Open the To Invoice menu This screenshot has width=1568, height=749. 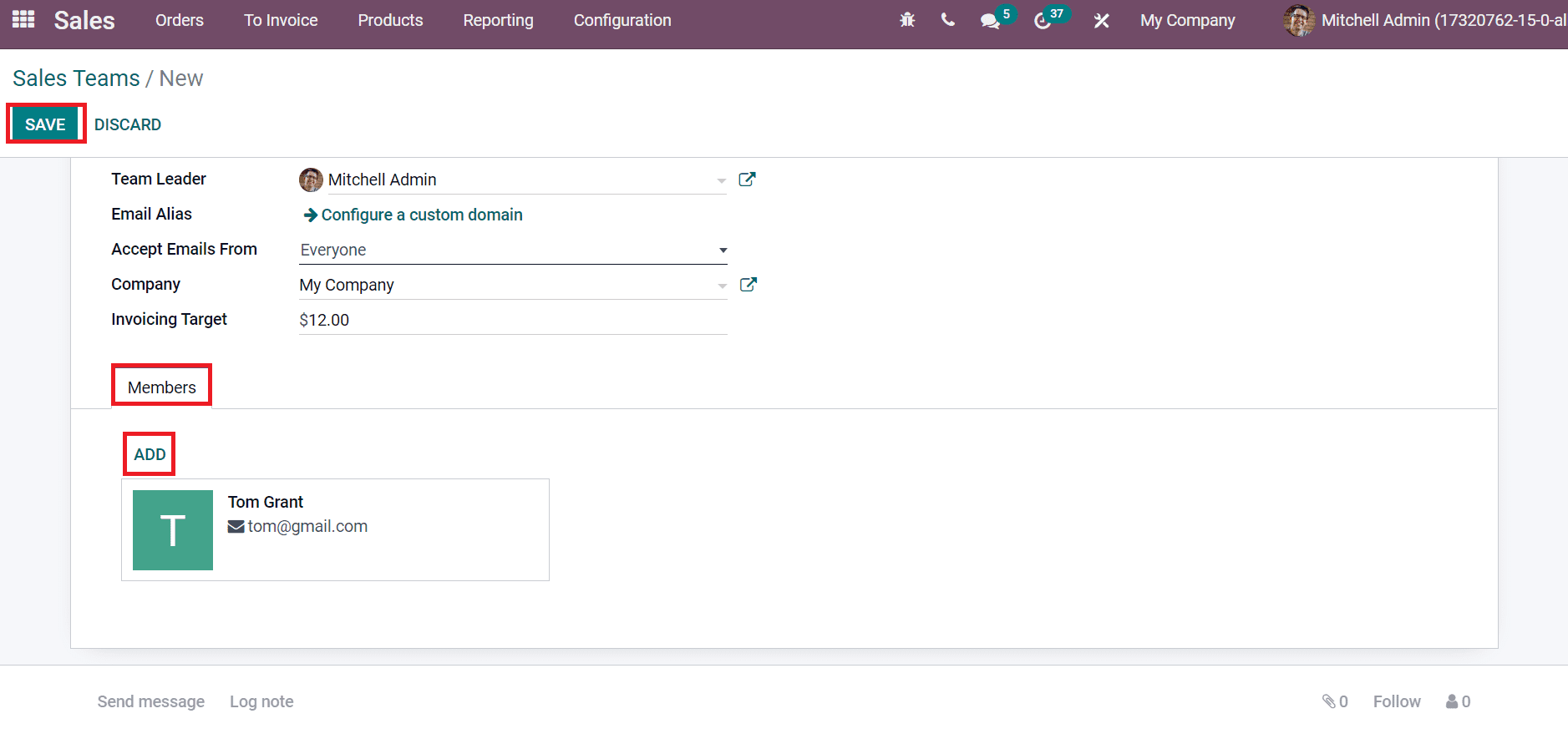tap(281, 20)
